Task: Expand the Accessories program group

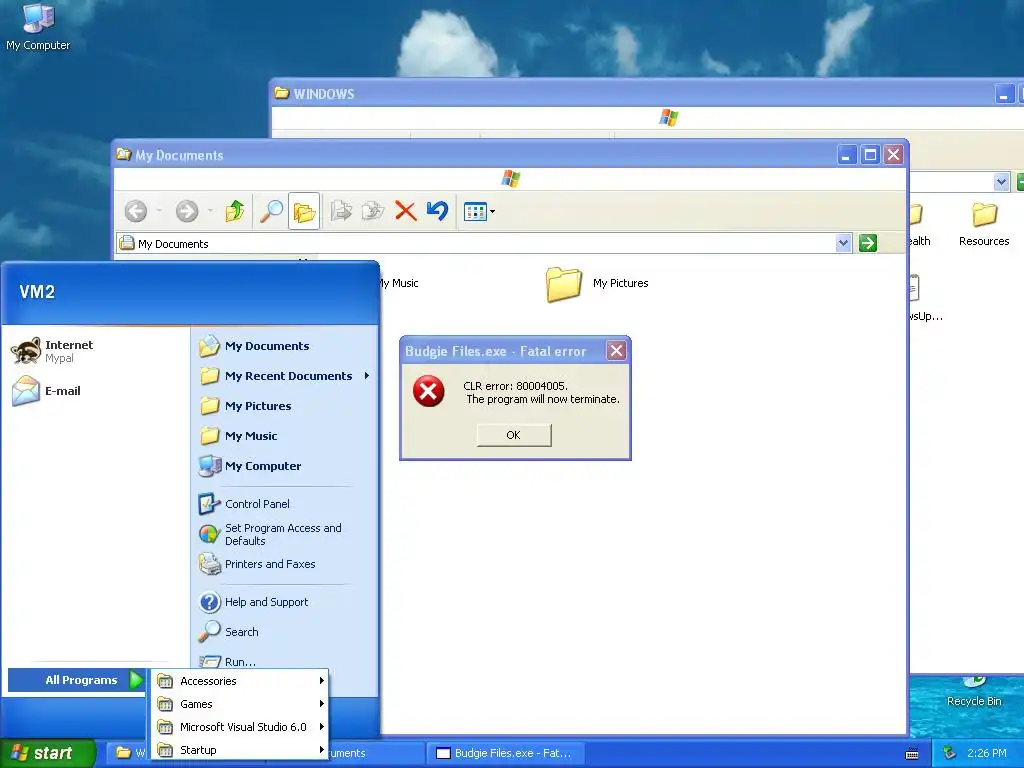Action: tap(240, 681)
